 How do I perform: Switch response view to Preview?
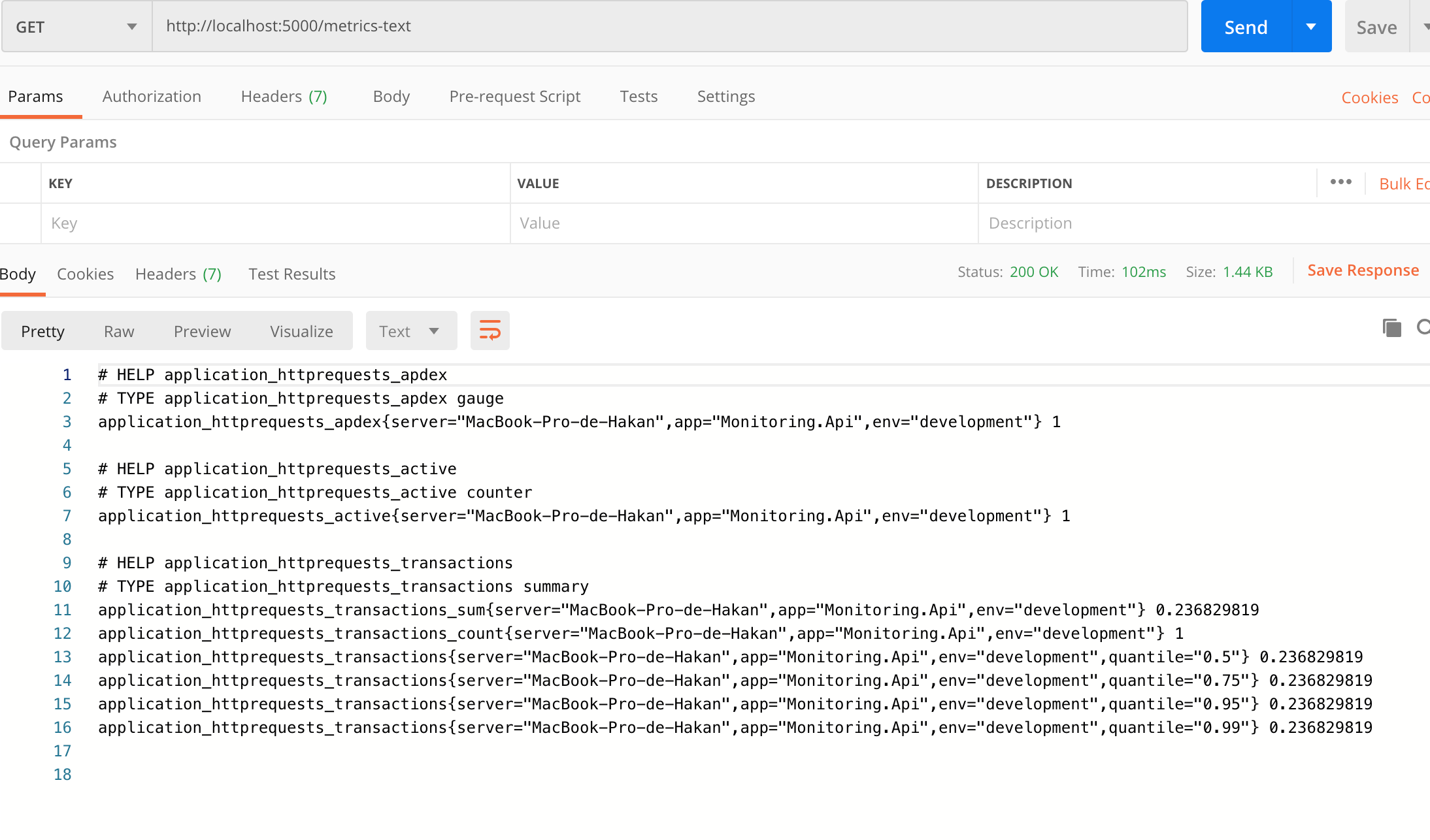coord(202,331)
